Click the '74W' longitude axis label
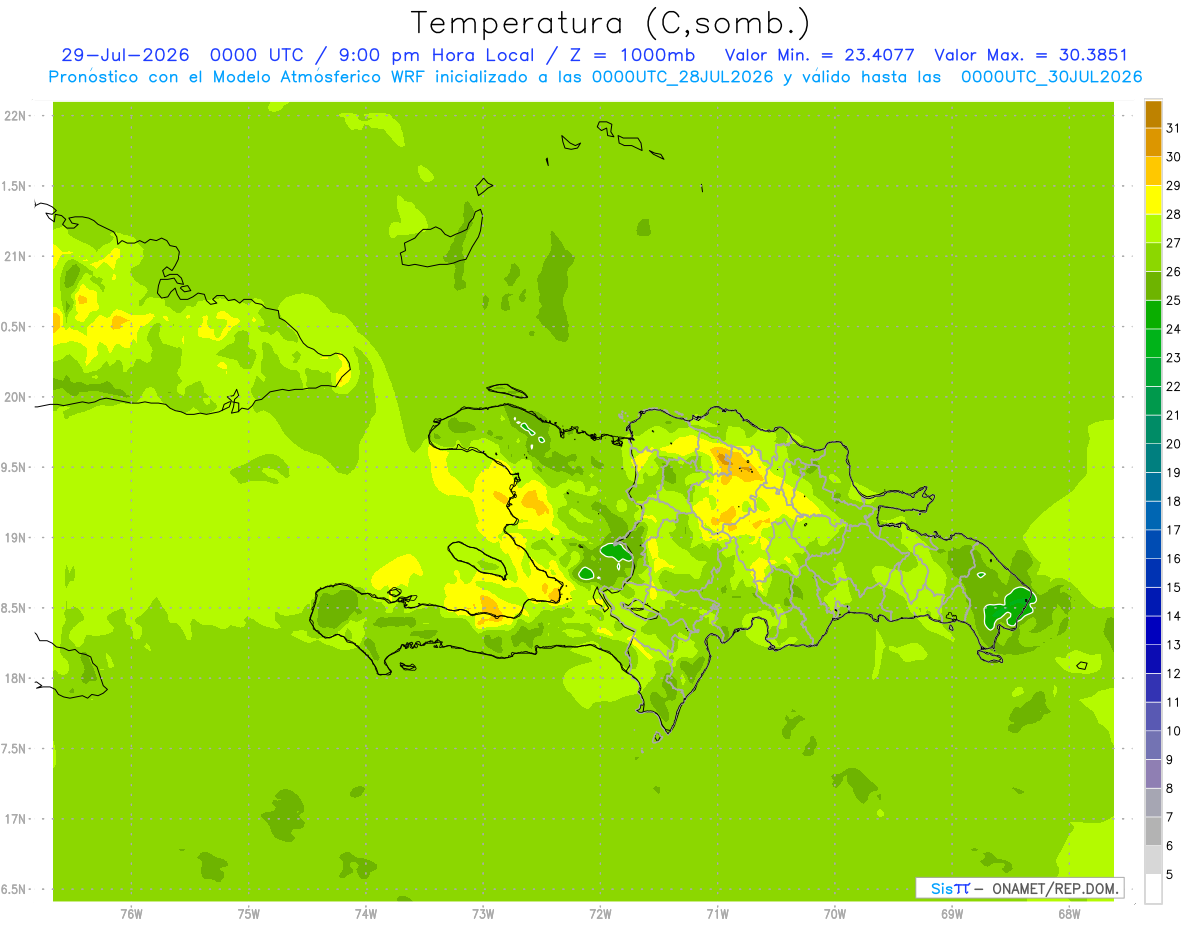Screen dimensions: 1200x927 (x=366, y=913)
